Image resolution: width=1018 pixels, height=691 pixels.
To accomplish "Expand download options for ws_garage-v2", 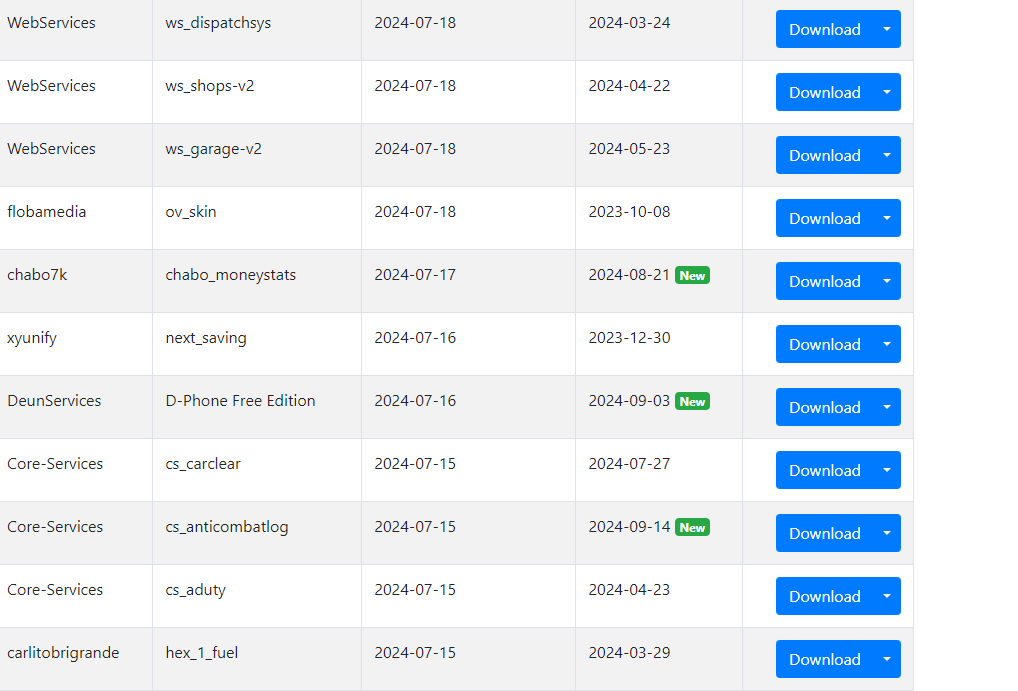I will click(887, 155).
